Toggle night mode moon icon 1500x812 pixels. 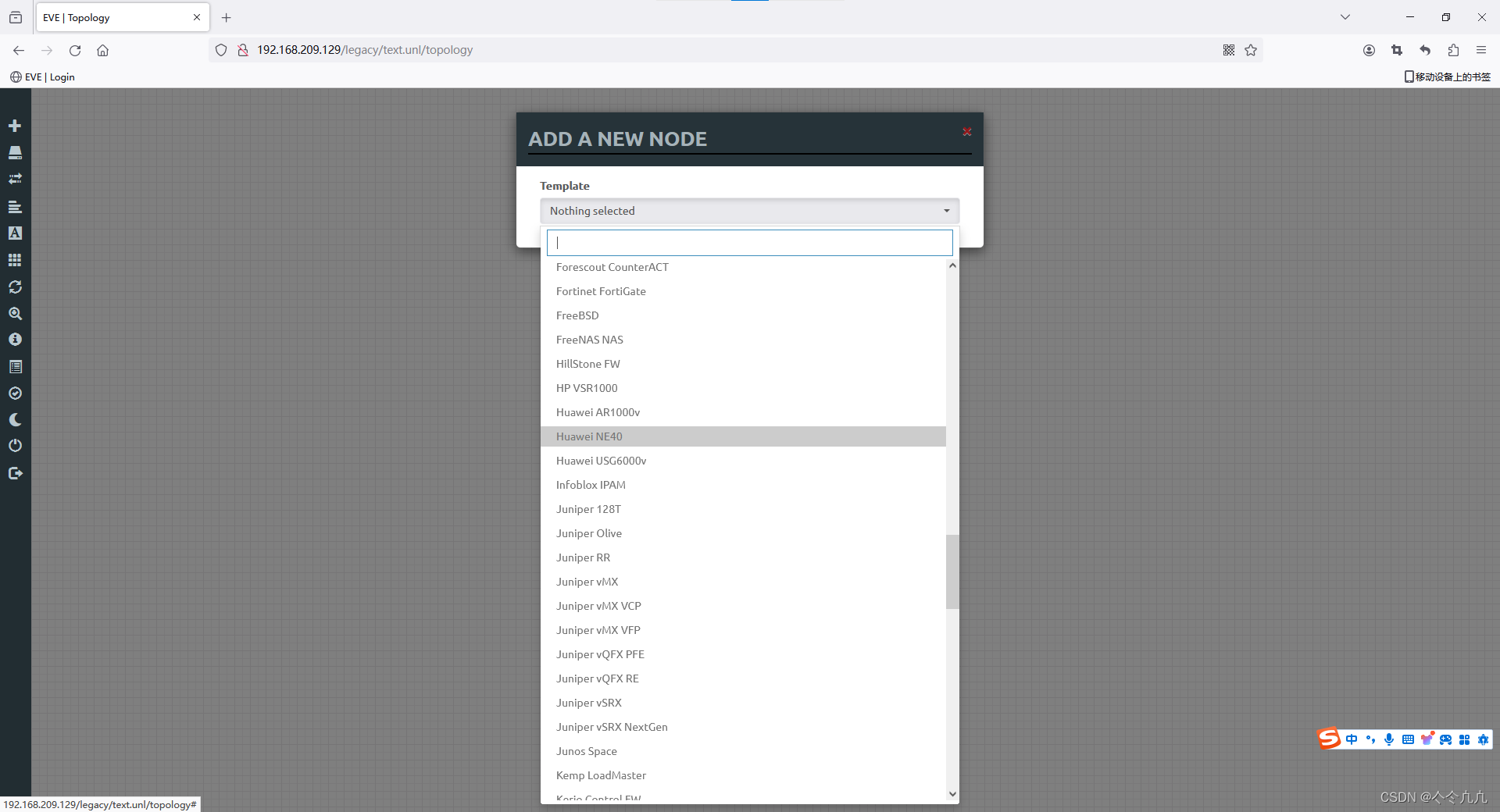(15, 419)
